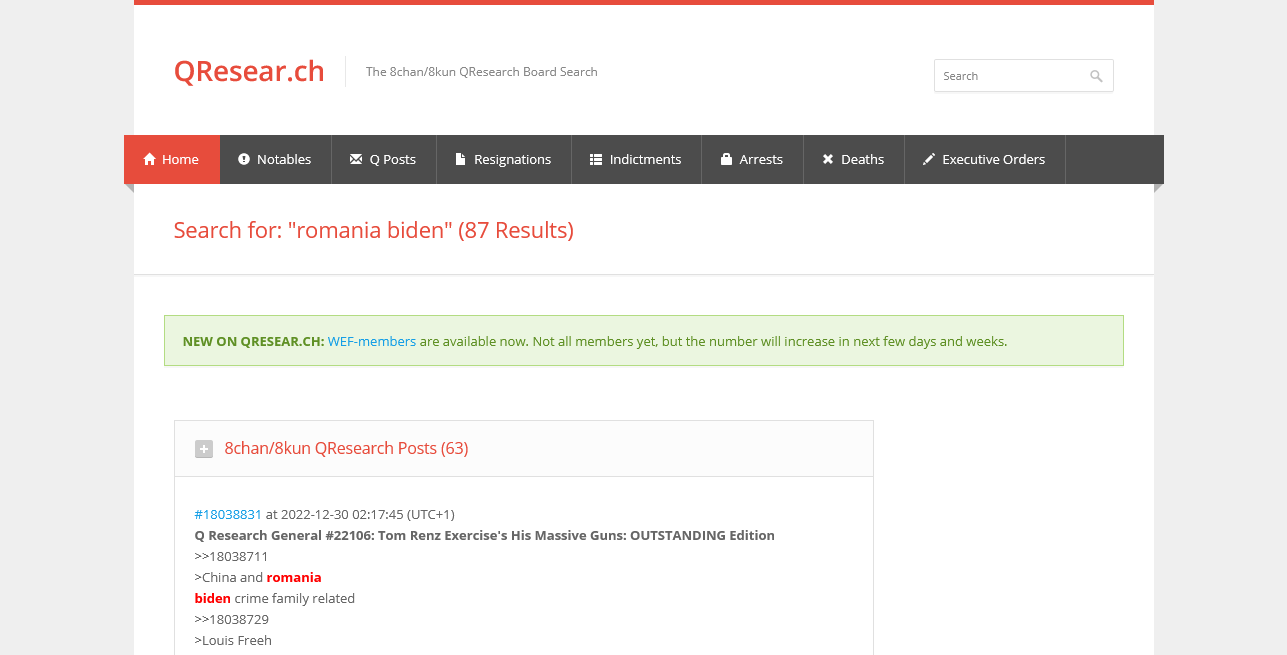Viewport: 1287px width, 655px height.
Task: Select the Q Research General #22106 title text
Action: (485, 535)
